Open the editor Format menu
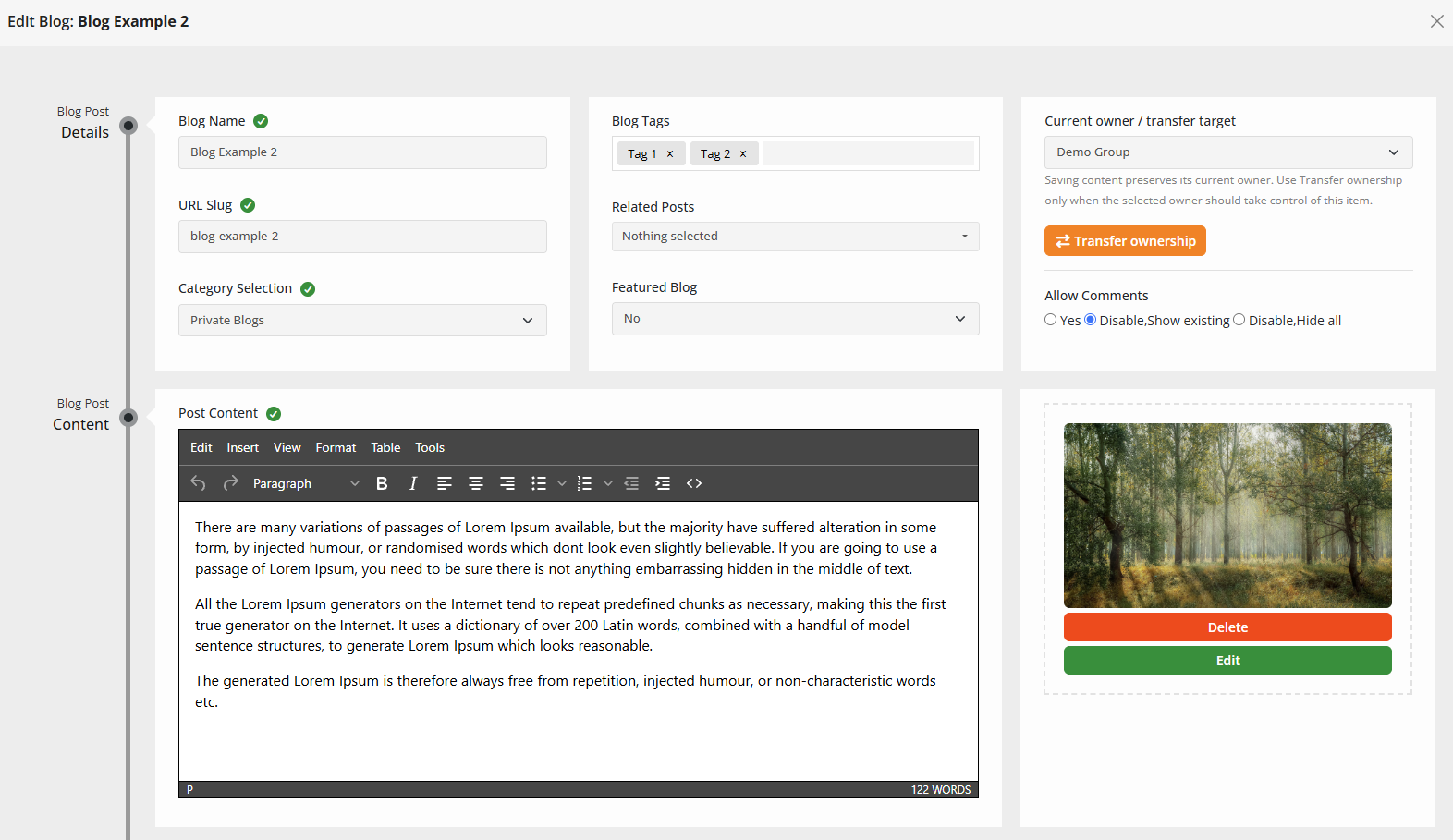Viewport: 1453px width, 840px height. tap(336, 447)
